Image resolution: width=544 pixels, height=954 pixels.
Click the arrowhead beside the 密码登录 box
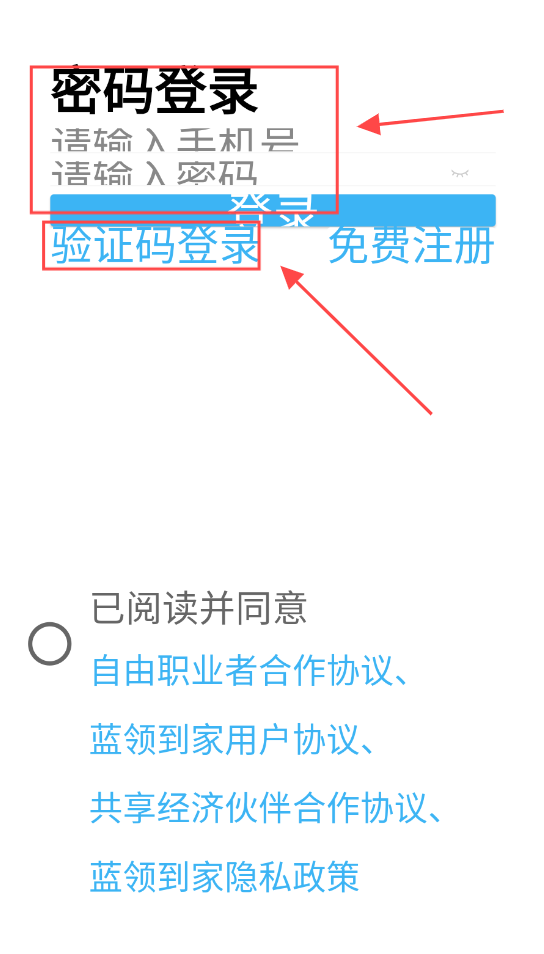(x=369, y=125)
